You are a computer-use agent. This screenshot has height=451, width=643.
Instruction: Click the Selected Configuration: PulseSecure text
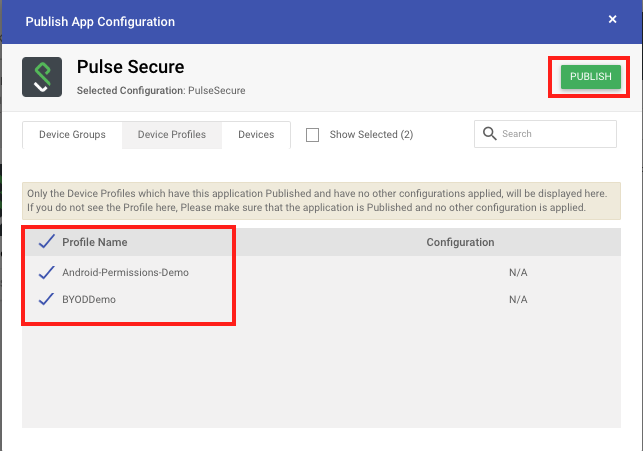[x=161, y=90]
